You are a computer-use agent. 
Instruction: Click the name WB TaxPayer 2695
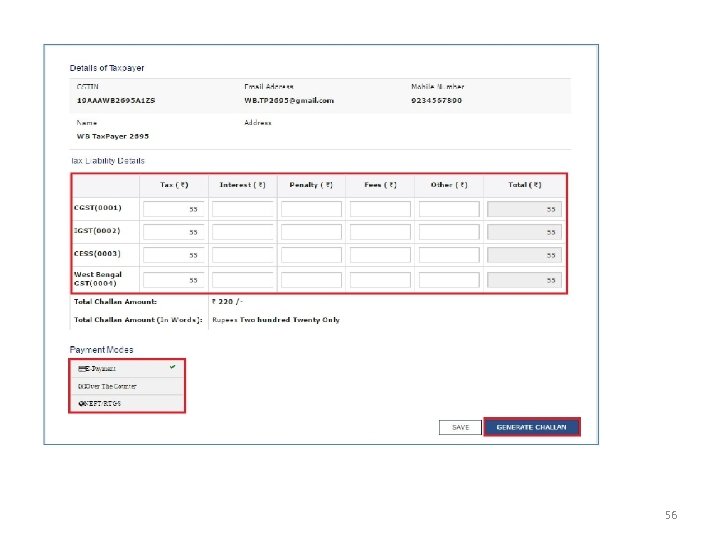(x=112, y=136)
